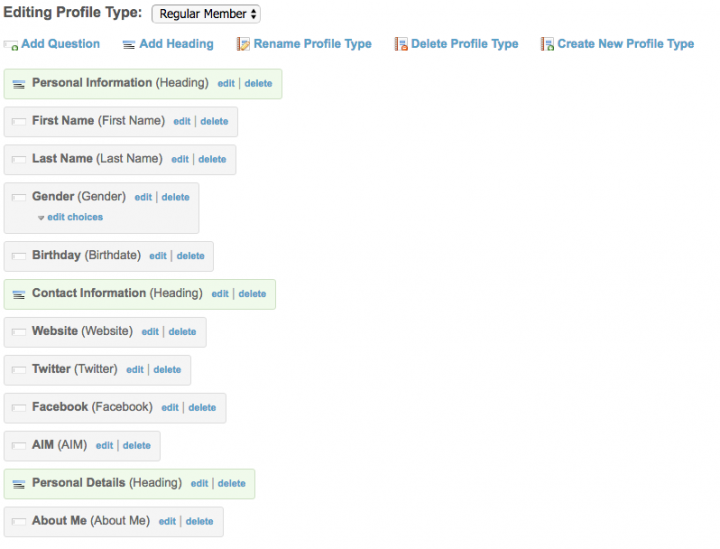Edit the Twitter question
Viewport: 720px width, 549px height.
coord(135,370)
